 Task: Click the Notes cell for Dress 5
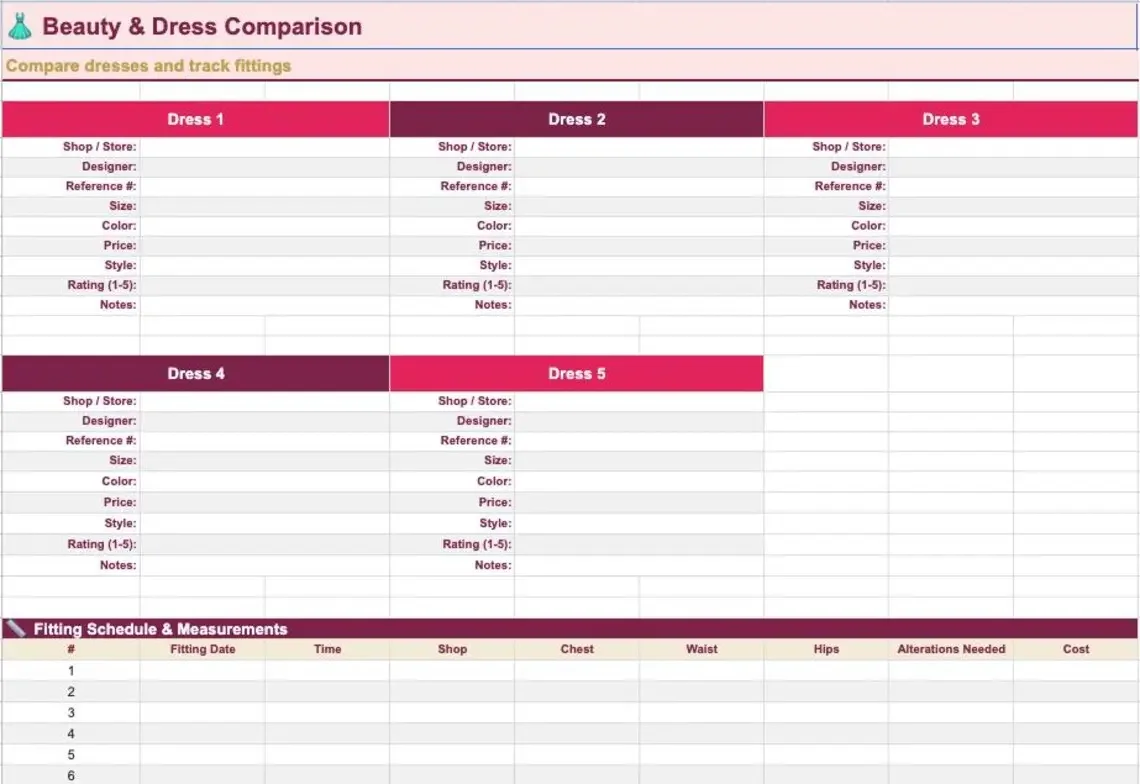click(x=640, y=565)
